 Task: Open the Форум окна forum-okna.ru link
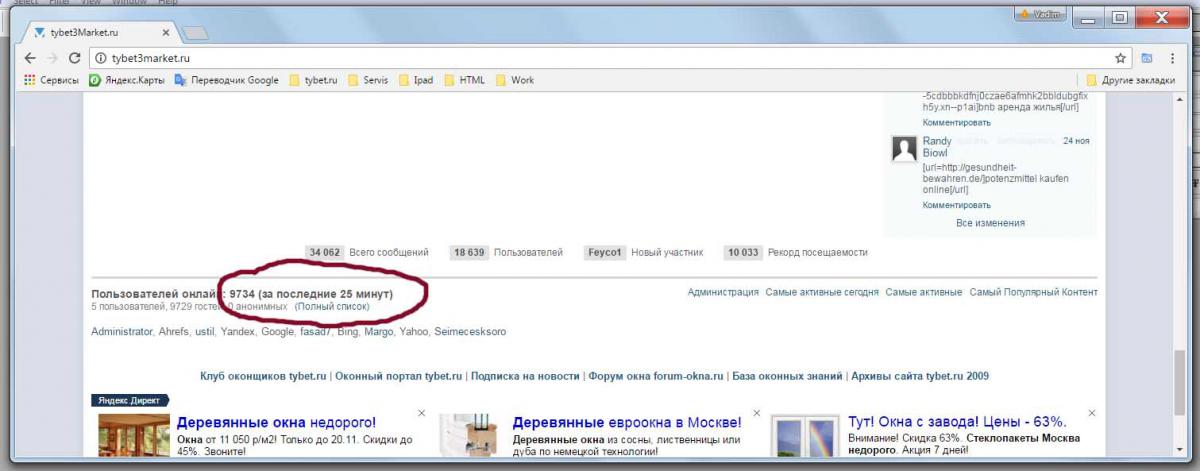656,376
